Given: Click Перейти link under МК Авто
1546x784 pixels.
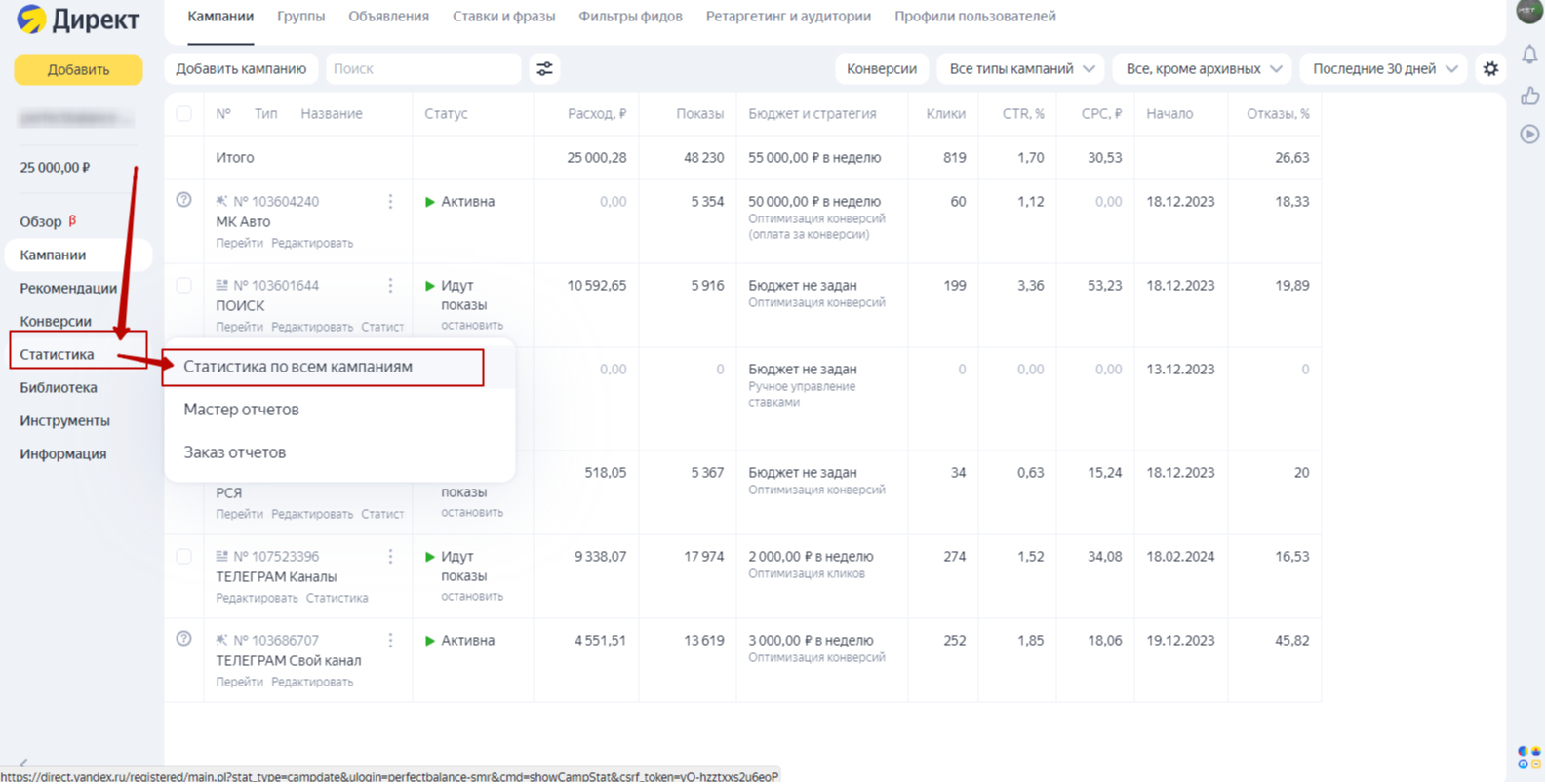Looking at the screenshot, I should (x=239, y=243).
